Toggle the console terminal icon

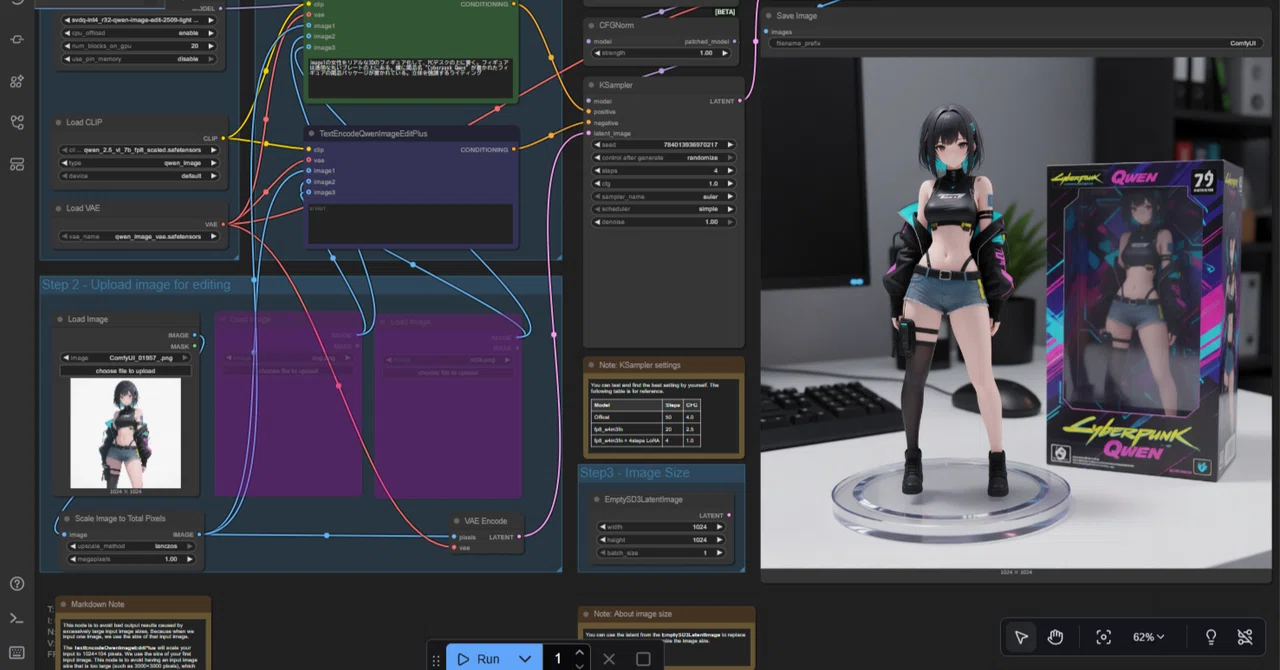[17, 619]
